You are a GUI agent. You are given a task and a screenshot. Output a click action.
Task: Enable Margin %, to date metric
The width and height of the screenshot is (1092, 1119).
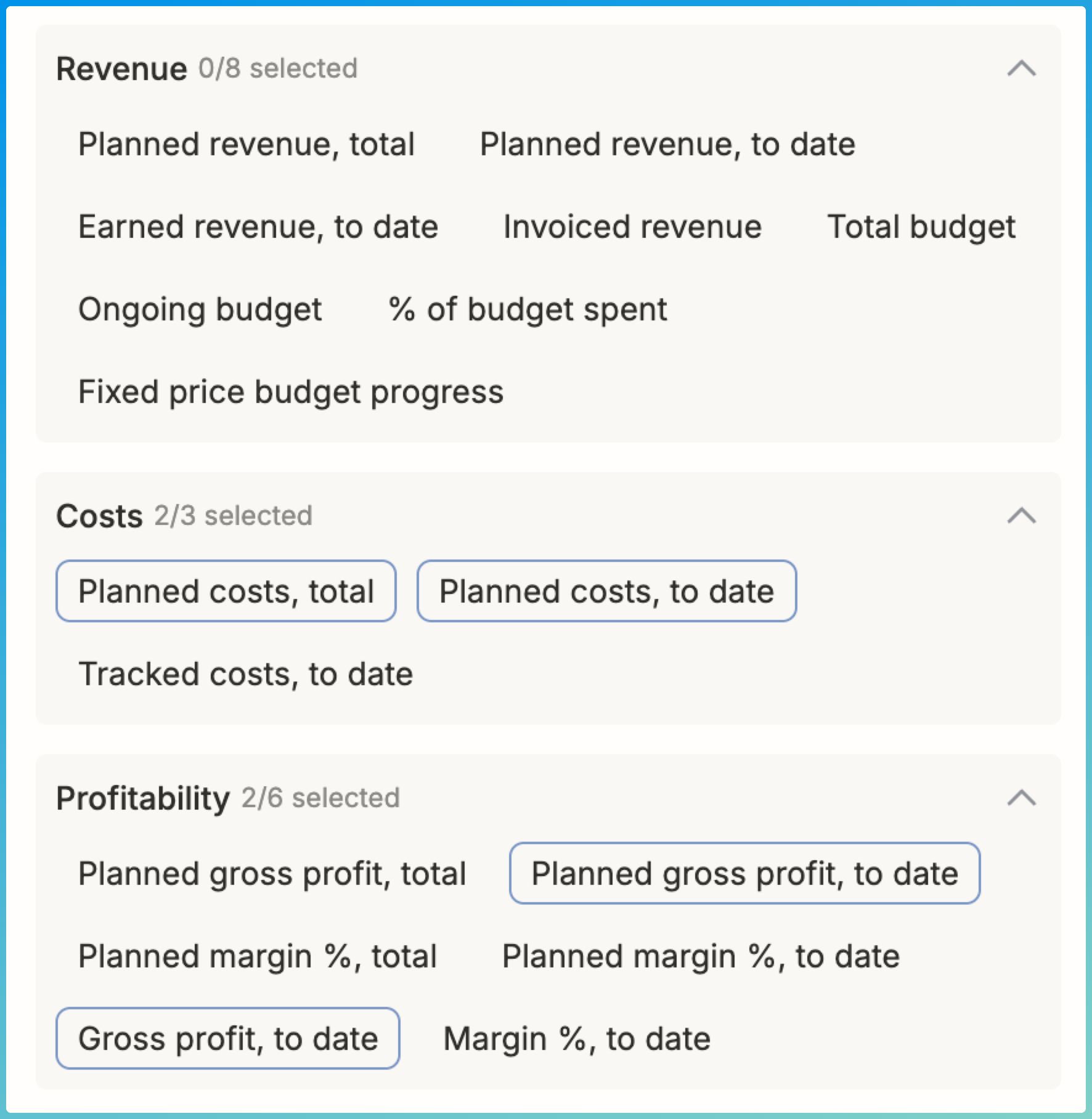(577, 1039)
